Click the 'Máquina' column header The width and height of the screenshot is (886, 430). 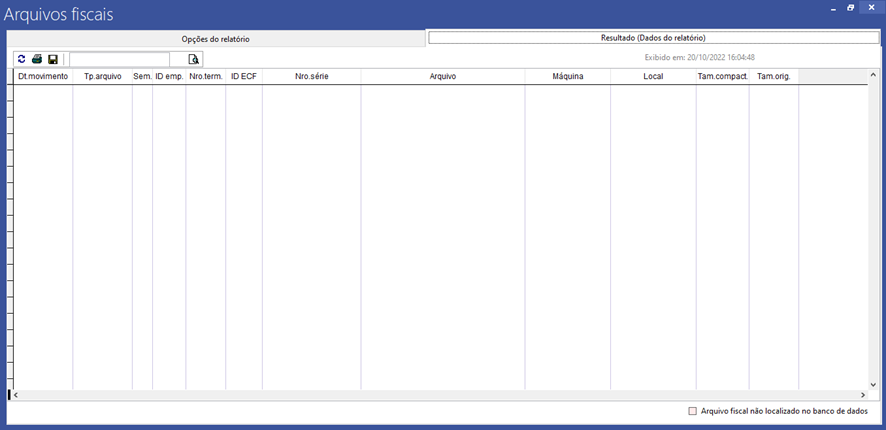point(567,76)
